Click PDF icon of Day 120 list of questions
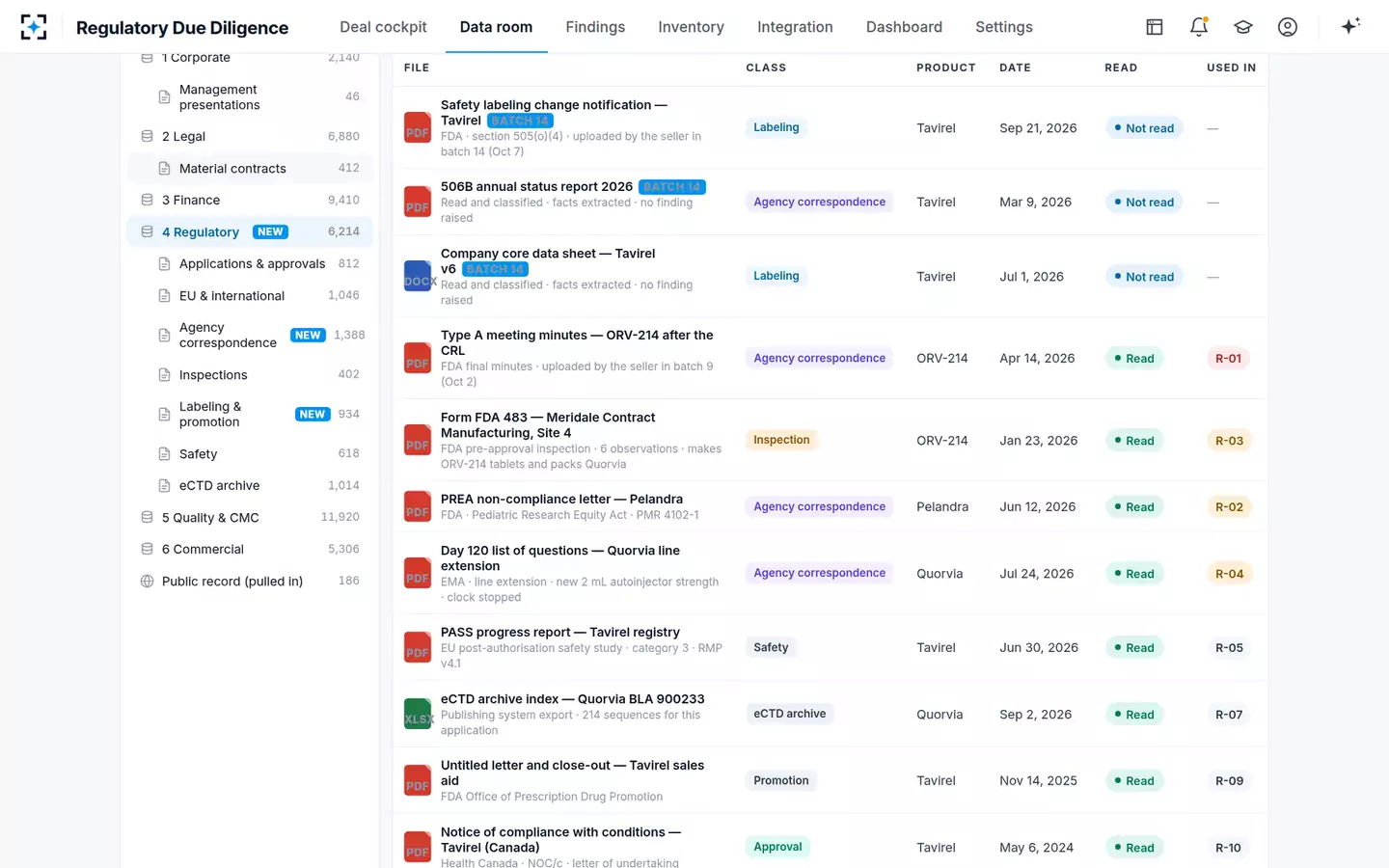Screen dimensions: 1389x868 click(x=418, y=574)
